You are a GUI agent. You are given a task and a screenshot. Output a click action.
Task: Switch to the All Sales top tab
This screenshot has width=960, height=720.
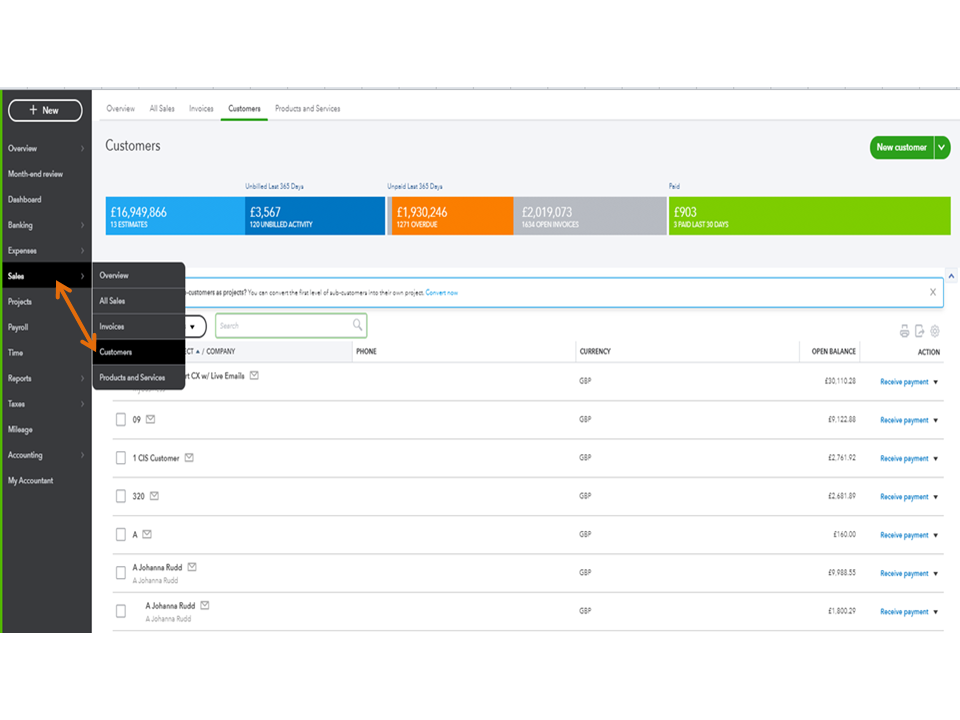(x=162, y=108)
